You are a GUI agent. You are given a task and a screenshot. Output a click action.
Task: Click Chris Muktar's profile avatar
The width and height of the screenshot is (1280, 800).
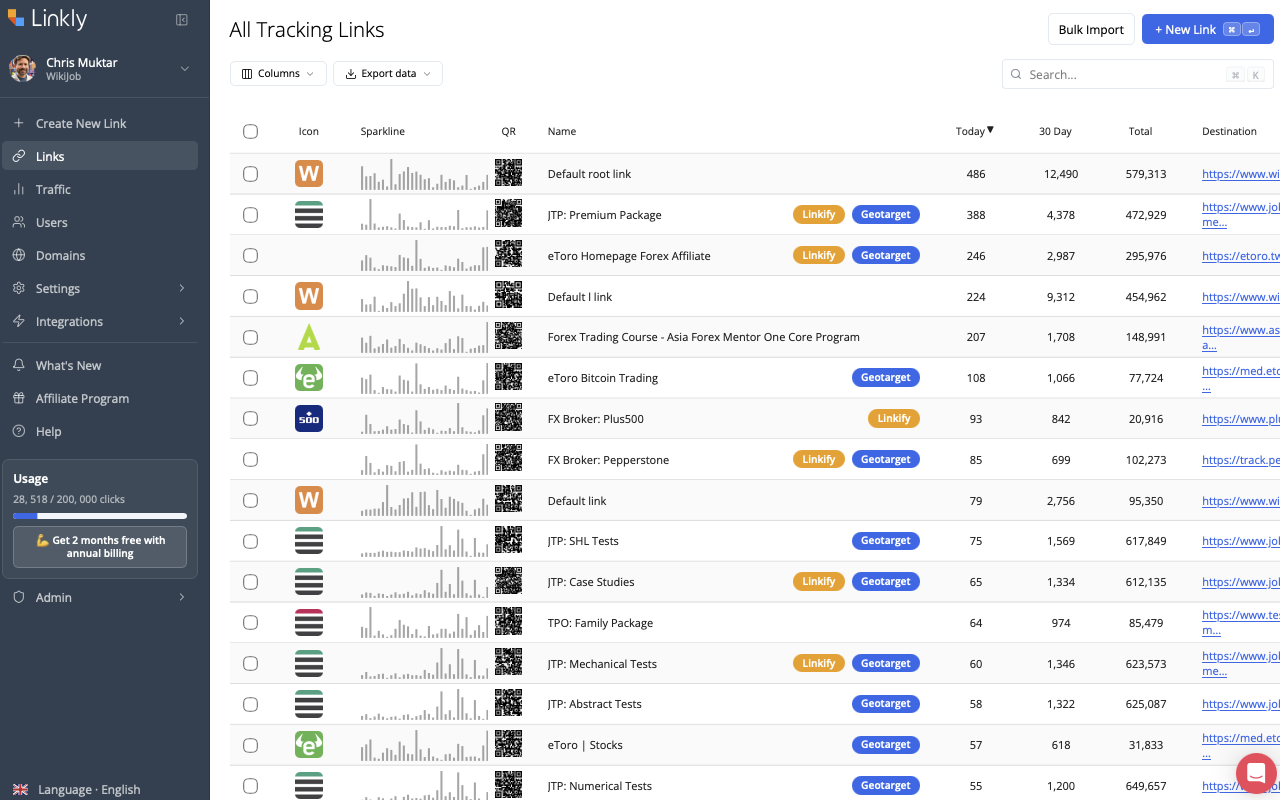click(x=22, y=68)
